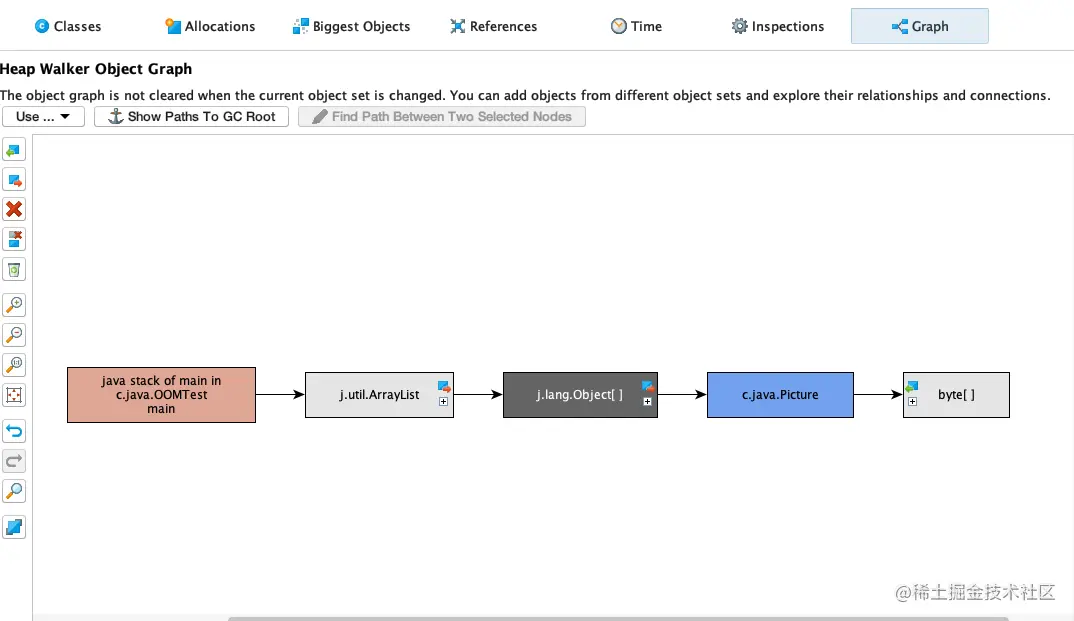The width and height of the screenshot is (1074, 621).
Task: Remove selected nodes with red X icon
Action: (x=14, y=210)
